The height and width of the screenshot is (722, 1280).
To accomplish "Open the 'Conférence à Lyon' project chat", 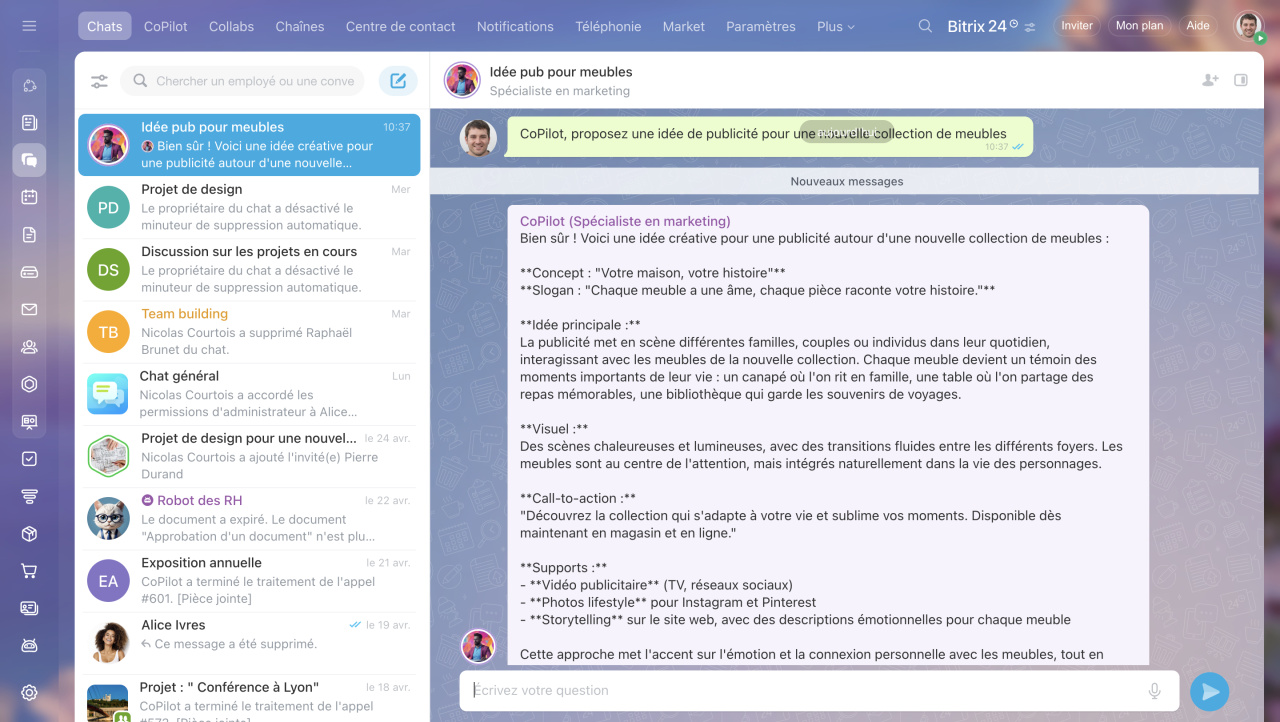I will tap(249, 698).
